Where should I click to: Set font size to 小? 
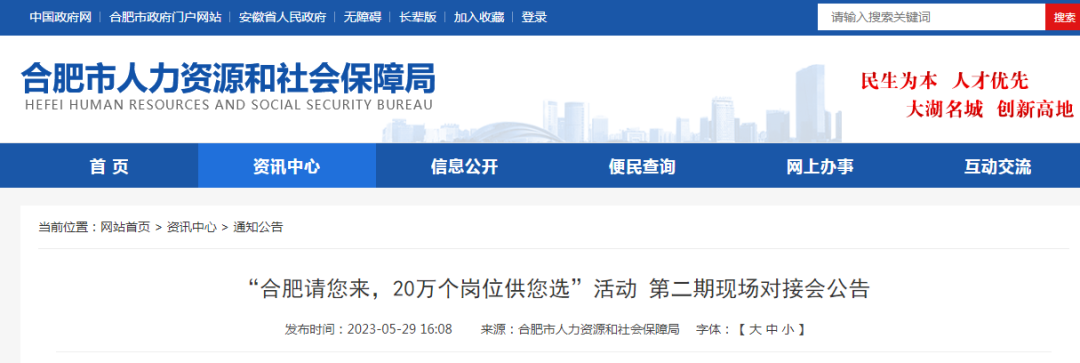(x=788, y=329)
